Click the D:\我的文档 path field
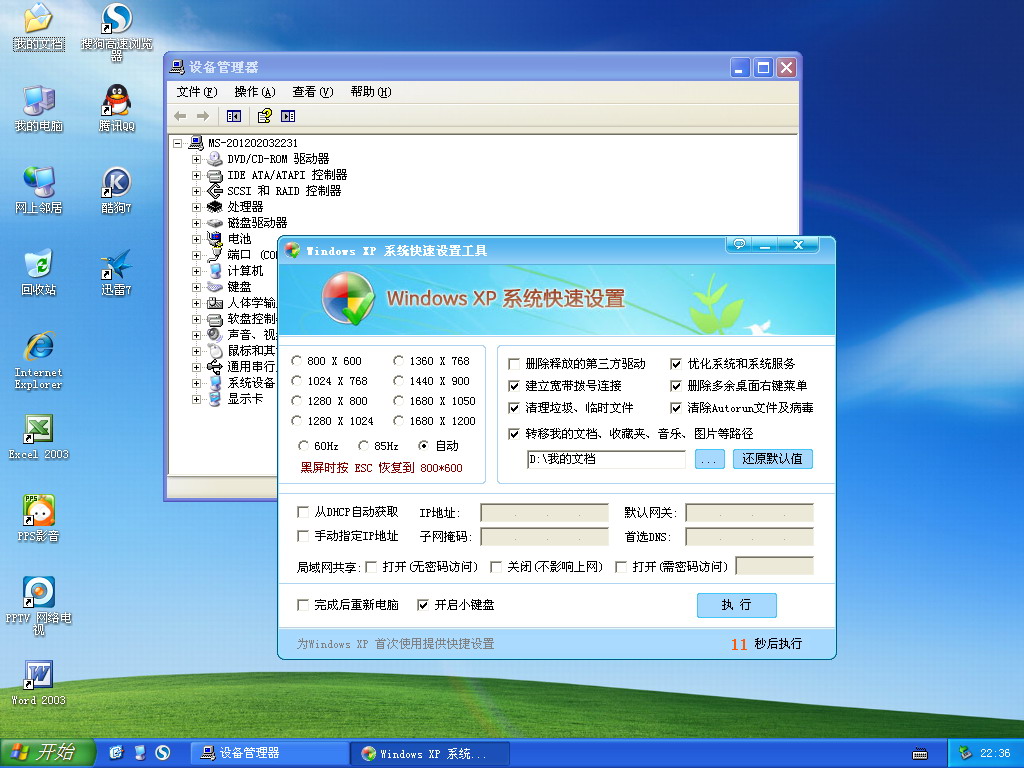This screenshot has width=1024, height=768. tap(606, 459)
